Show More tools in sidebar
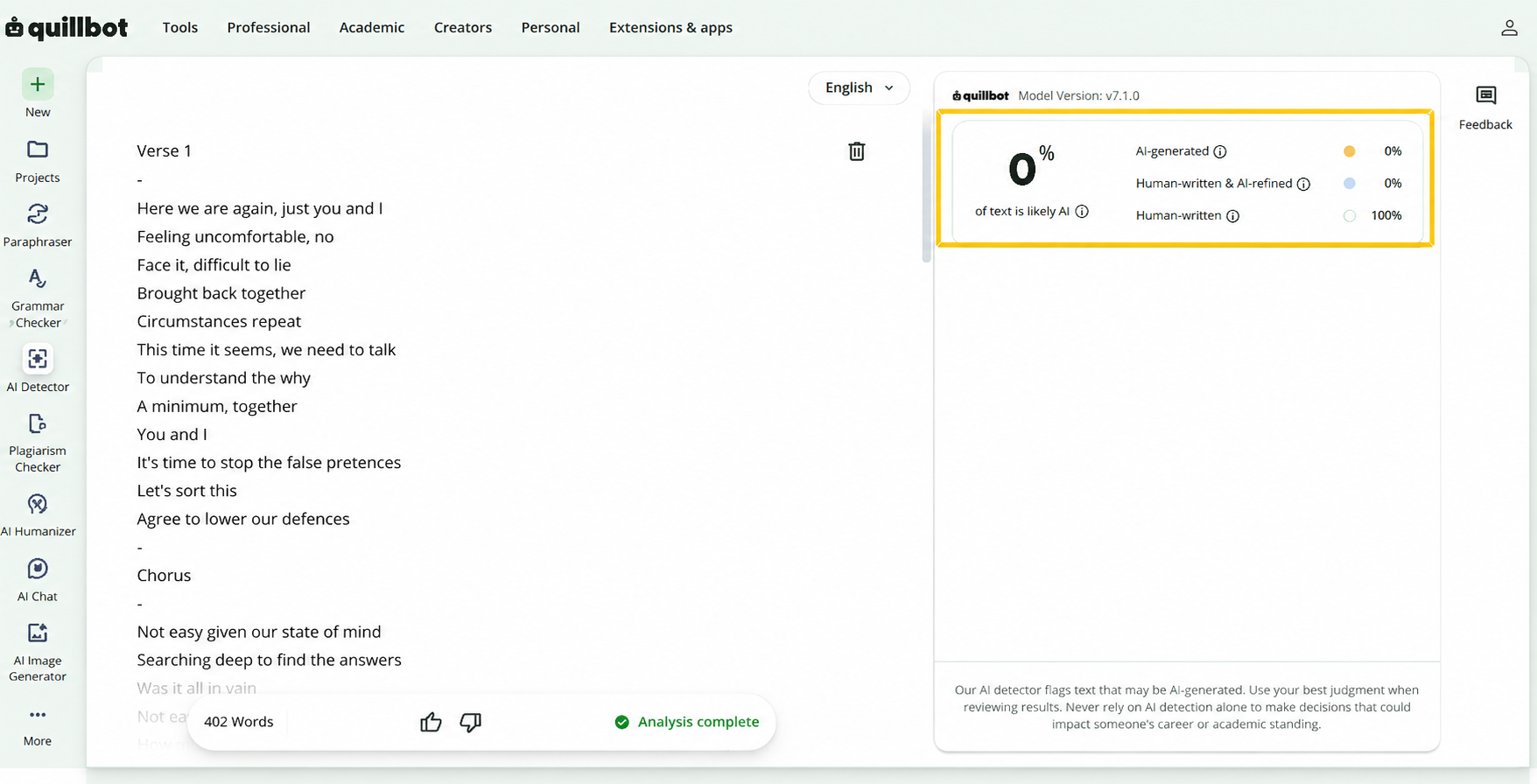This screenshot has height=784, width=1537. click(38, 726)
